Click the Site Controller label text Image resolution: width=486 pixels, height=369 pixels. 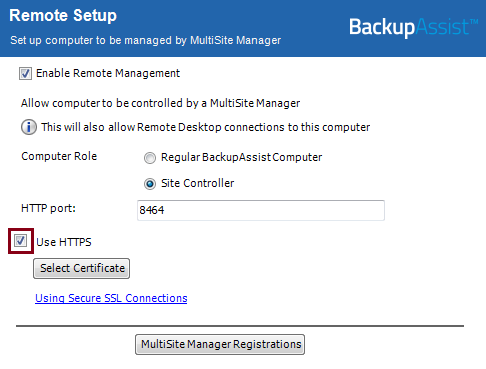[x=198, y=183]
